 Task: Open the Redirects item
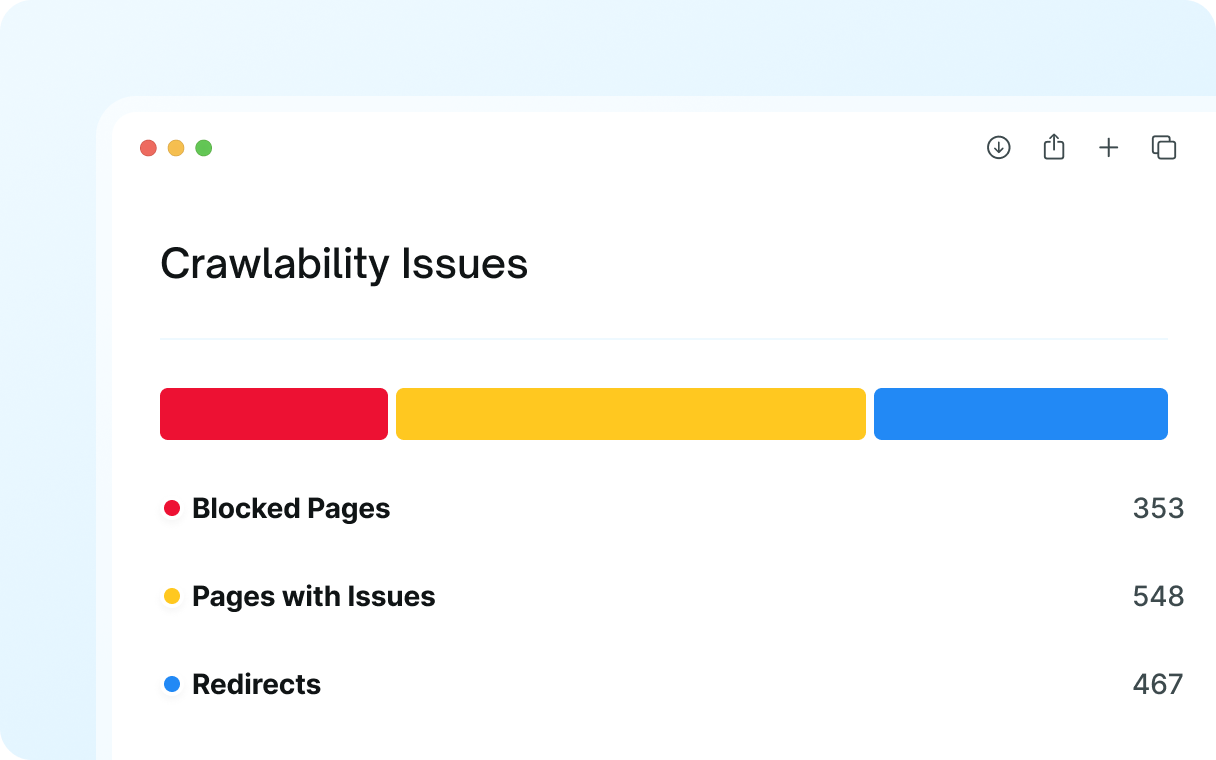(x=257, y=684)
